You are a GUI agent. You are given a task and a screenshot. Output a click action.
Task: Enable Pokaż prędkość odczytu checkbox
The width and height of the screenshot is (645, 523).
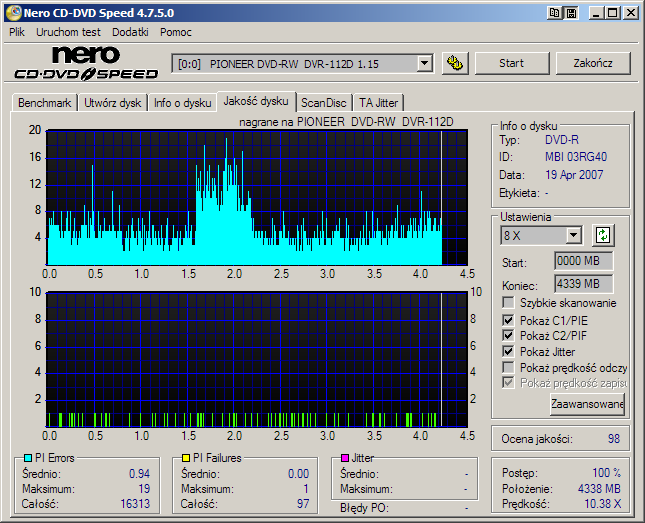point(508,367)
